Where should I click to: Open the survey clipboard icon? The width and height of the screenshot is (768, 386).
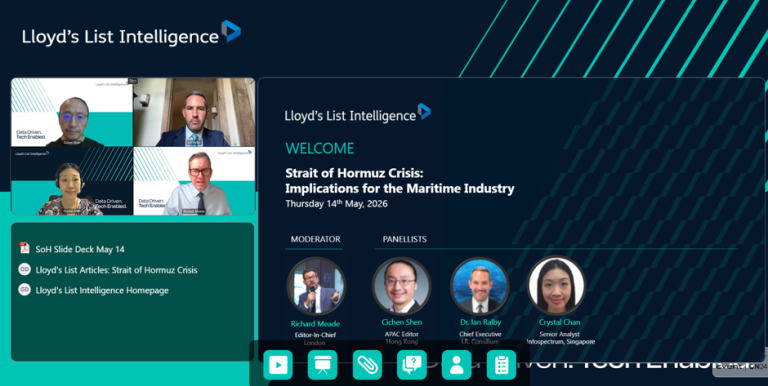point(502,364)
